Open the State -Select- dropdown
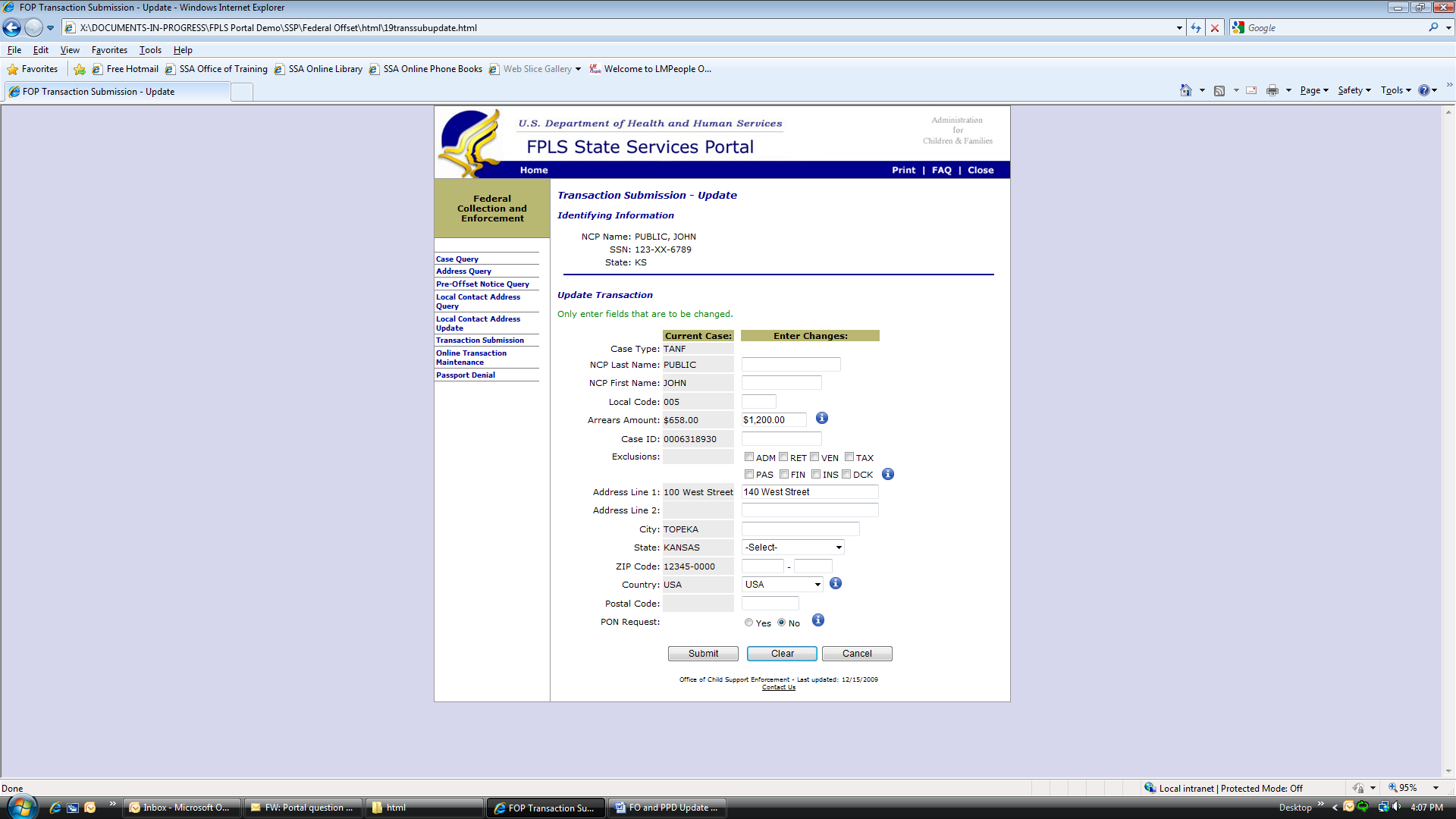Screen dimensions: 1456x819 point(792,548)
